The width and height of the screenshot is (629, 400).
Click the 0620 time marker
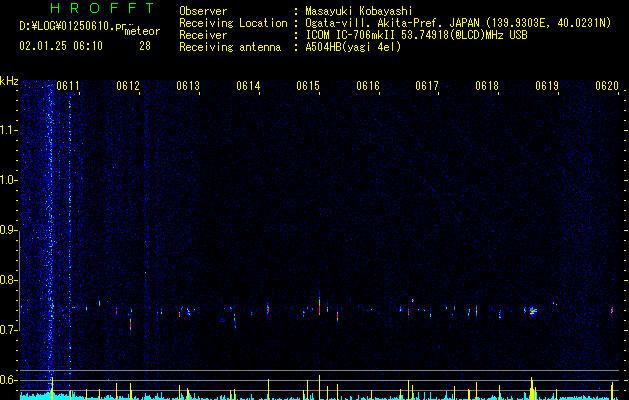coord(607,86)
